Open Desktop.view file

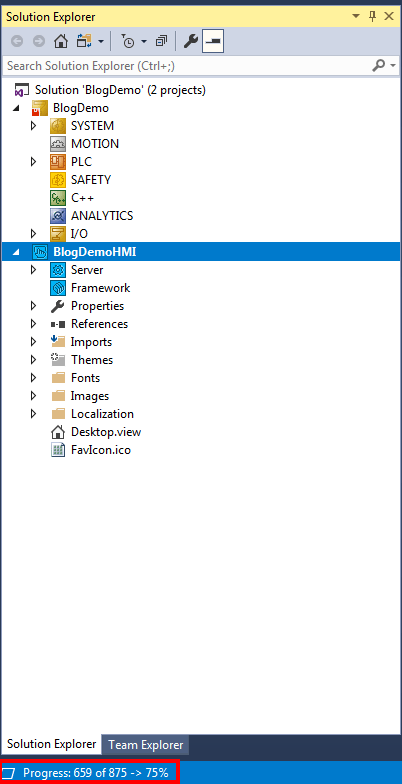tap(106, 432)
